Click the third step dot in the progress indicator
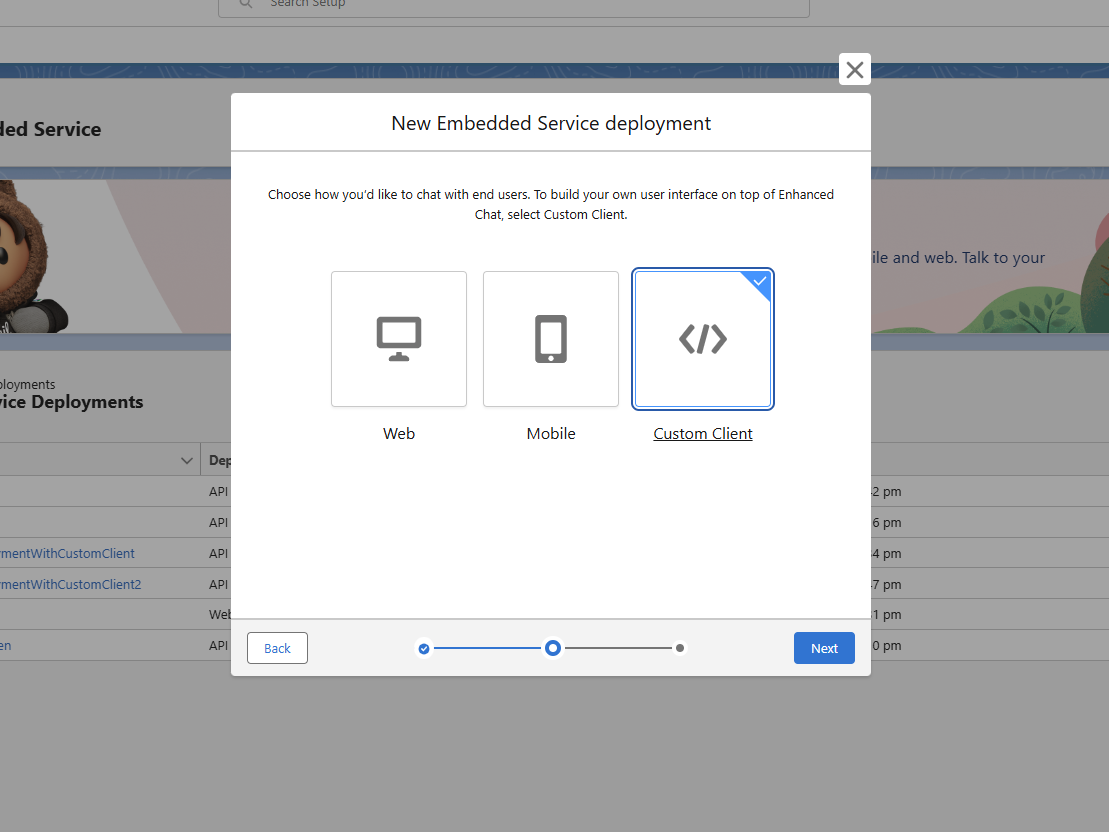The height and width of the screenshot is (832, 1109). 680,648
